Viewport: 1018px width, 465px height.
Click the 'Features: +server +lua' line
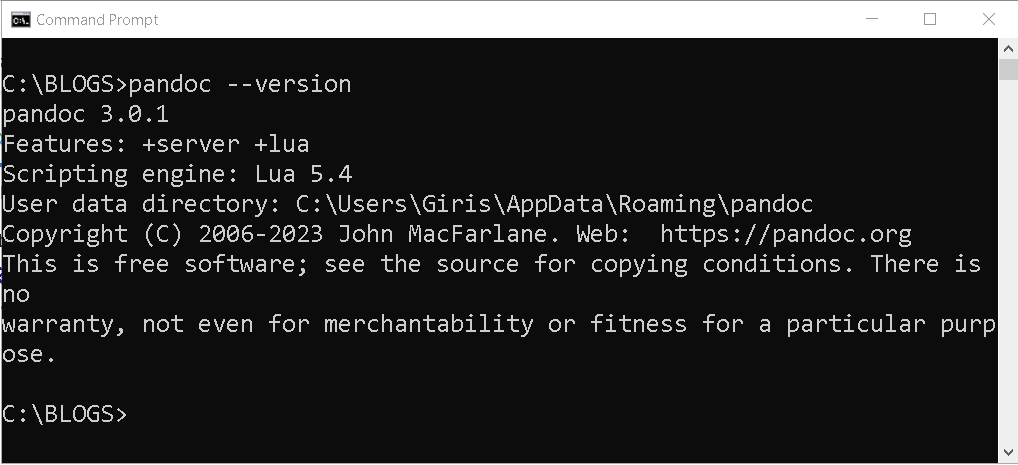(156, 144)
